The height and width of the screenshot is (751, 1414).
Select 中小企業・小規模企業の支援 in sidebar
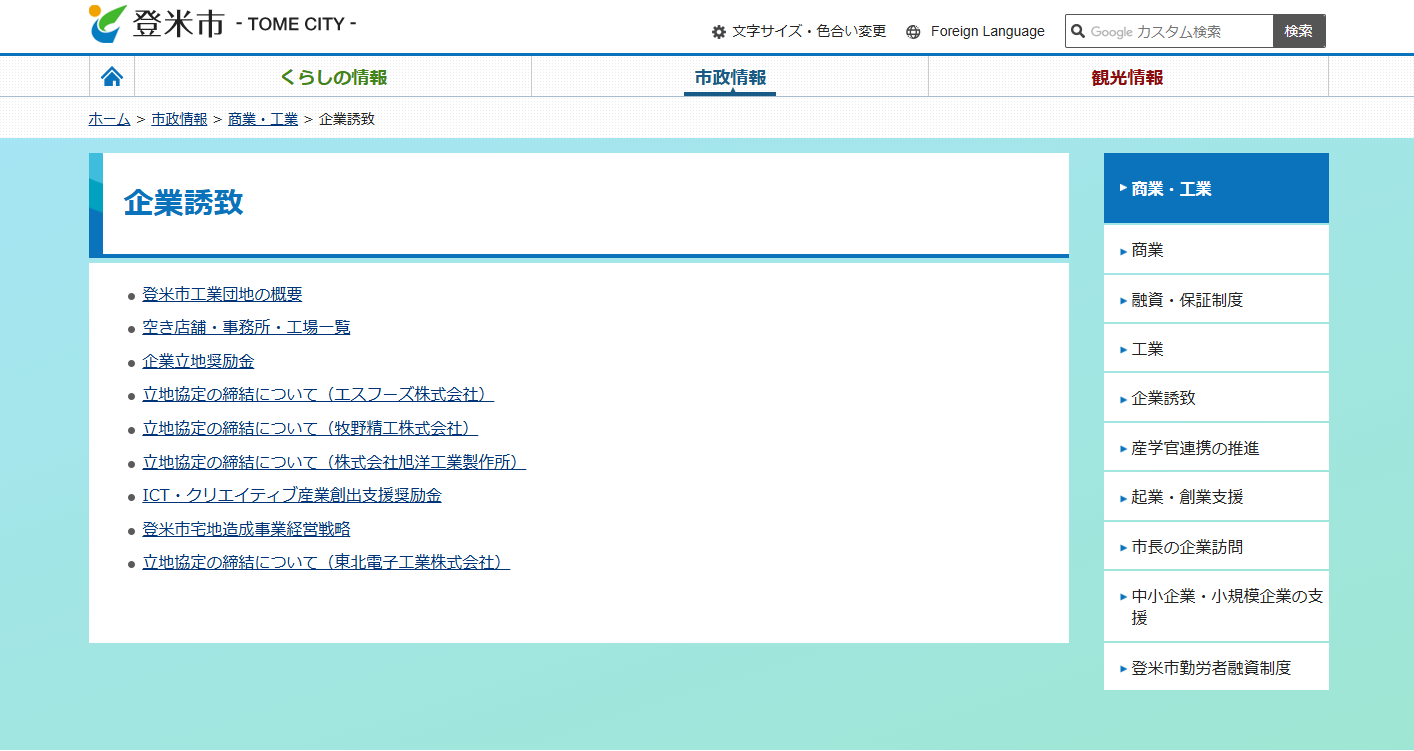click(1216, 607)
